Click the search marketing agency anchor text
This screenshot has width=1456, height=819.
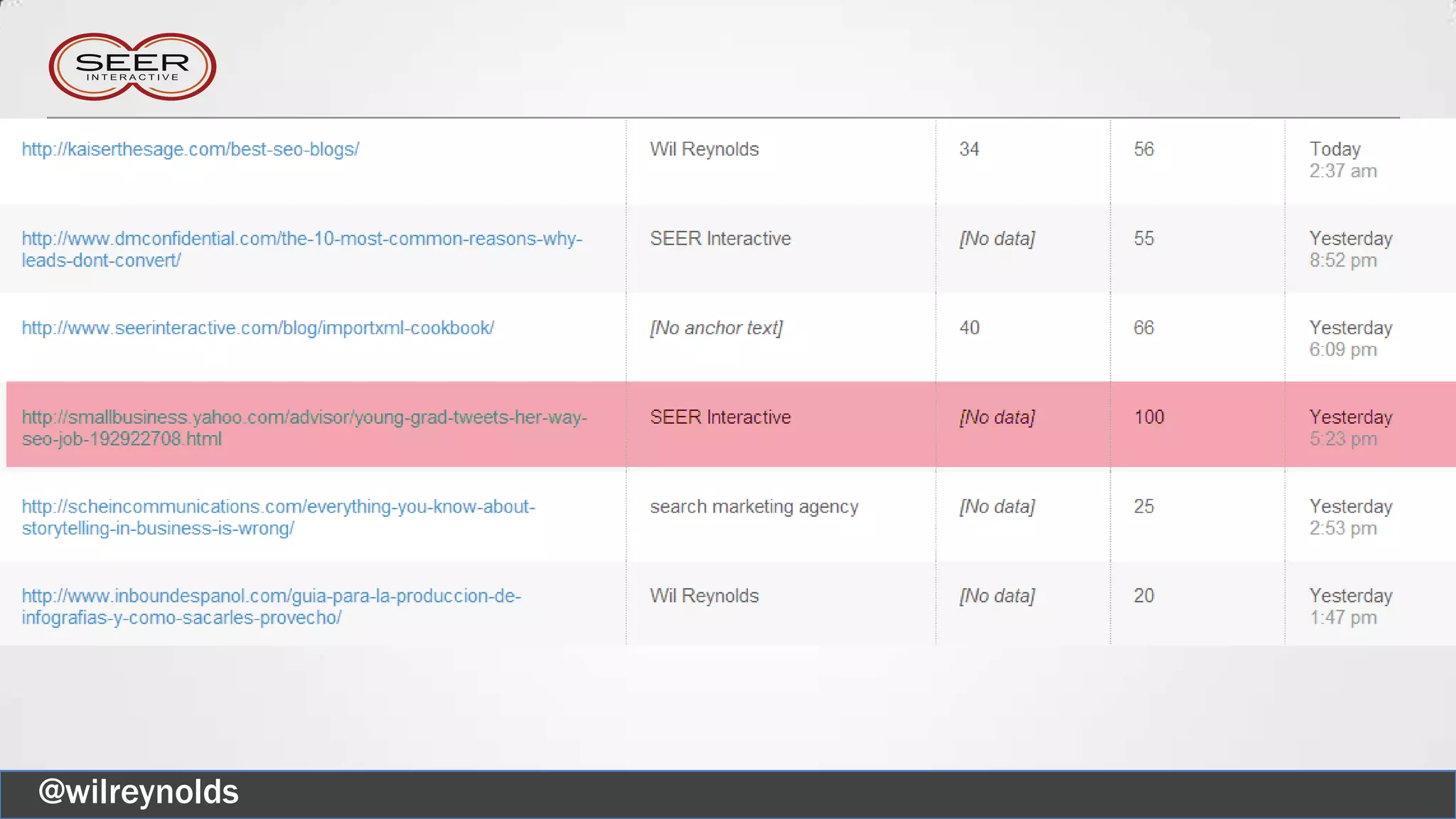coord(754,507)
